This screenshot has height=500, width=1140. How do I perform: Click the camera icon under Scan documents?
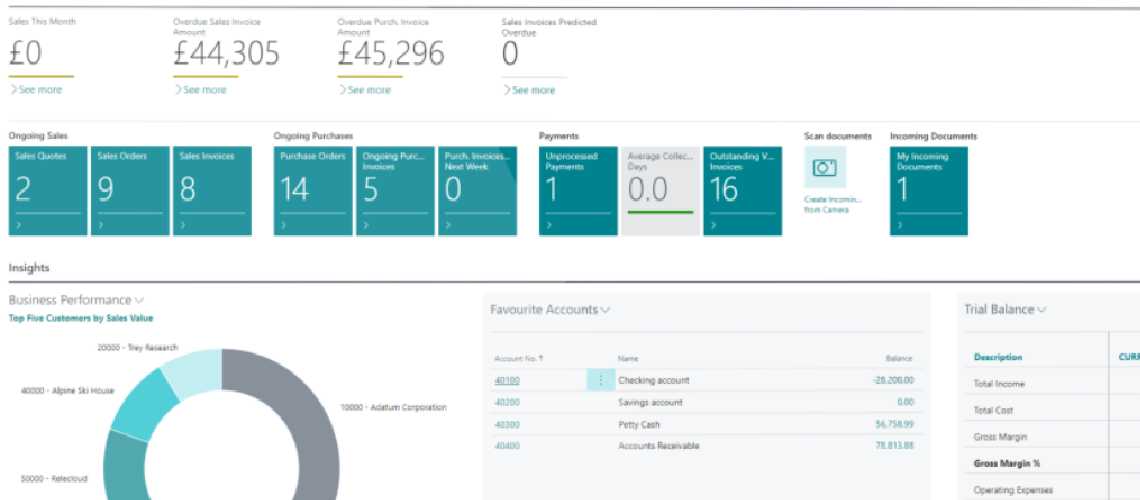point(824,168)
